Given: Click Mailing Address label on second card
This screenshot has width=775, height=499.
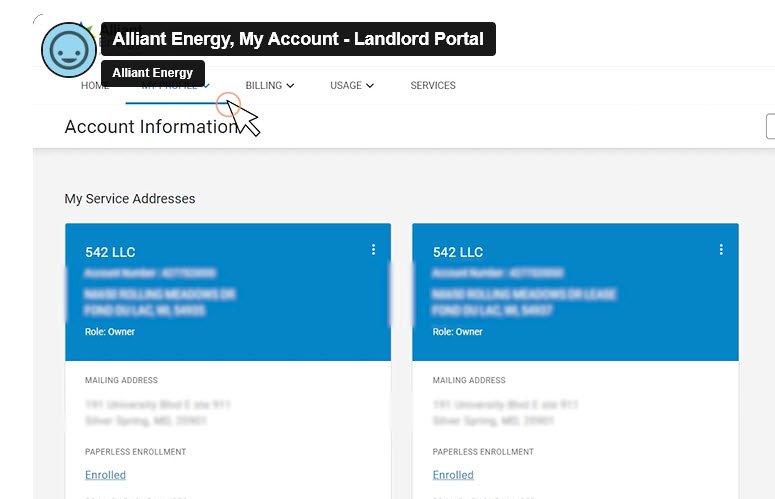Looking at the screenshot, I should [x=469, y=380].
